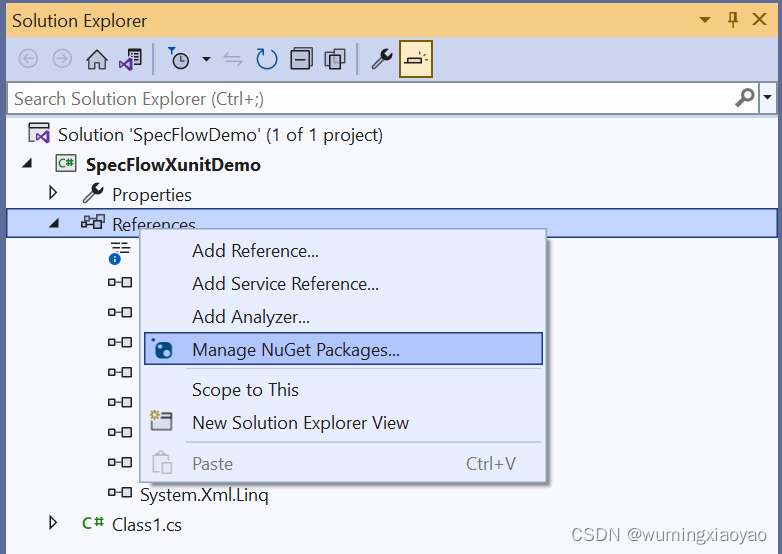782x554 pixels.
Task: Click the reference icon beside System.Xml.Linq
Action: point(120,493)
